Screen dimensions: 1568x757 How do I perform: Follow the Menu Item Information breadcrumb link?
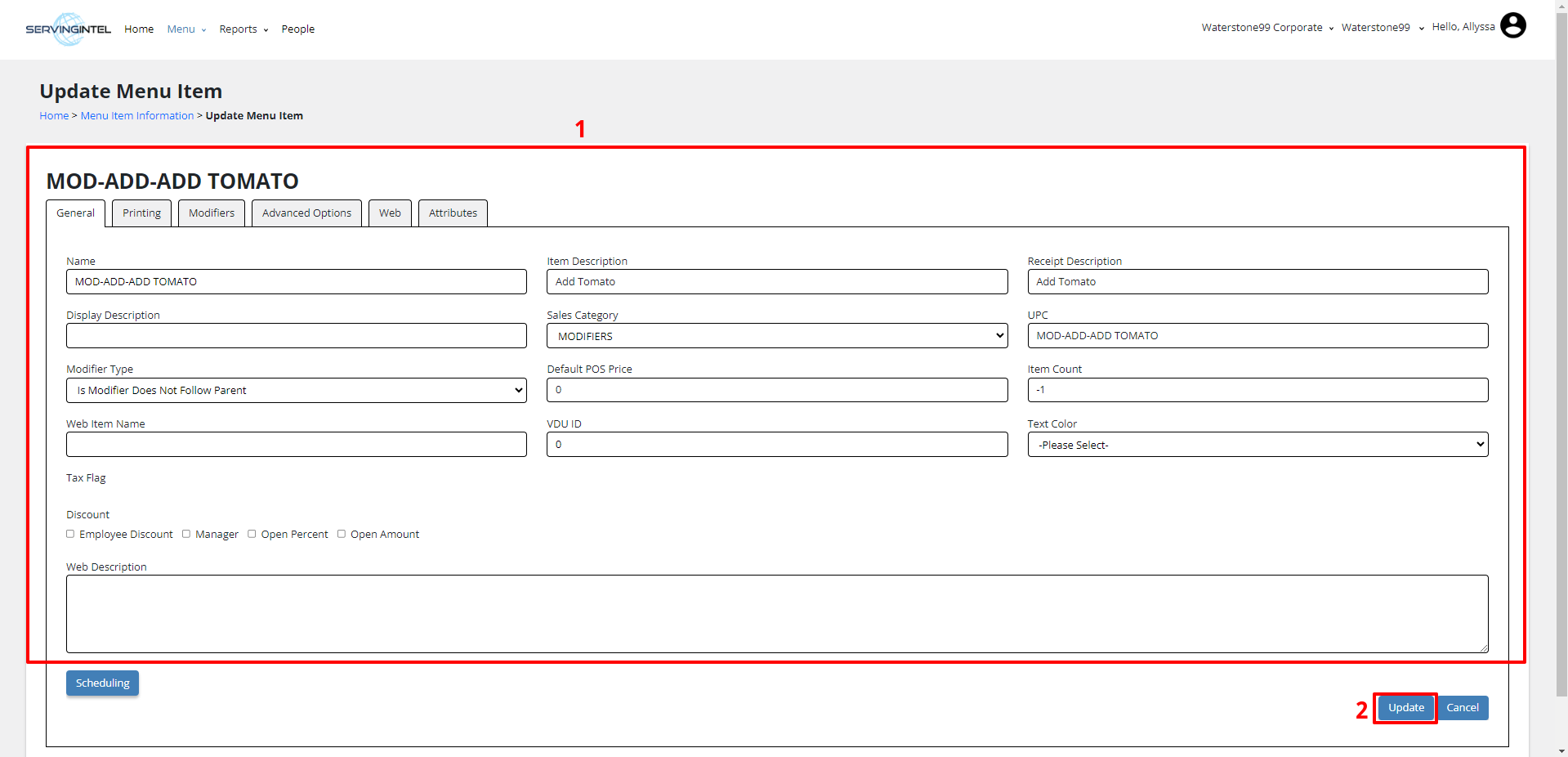click(137, 116)
